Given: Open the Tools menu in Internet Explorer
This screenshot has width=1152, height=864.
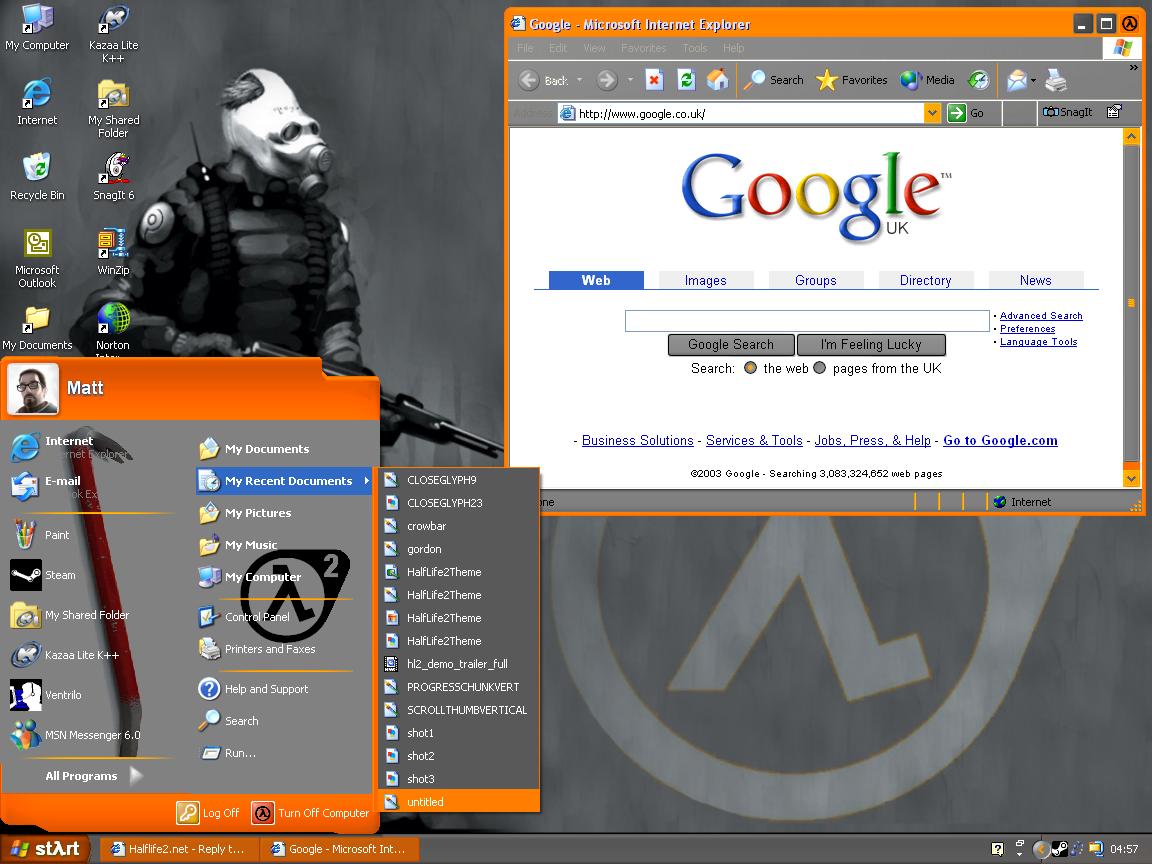Looking at the screenshot, I should point(694,48).
